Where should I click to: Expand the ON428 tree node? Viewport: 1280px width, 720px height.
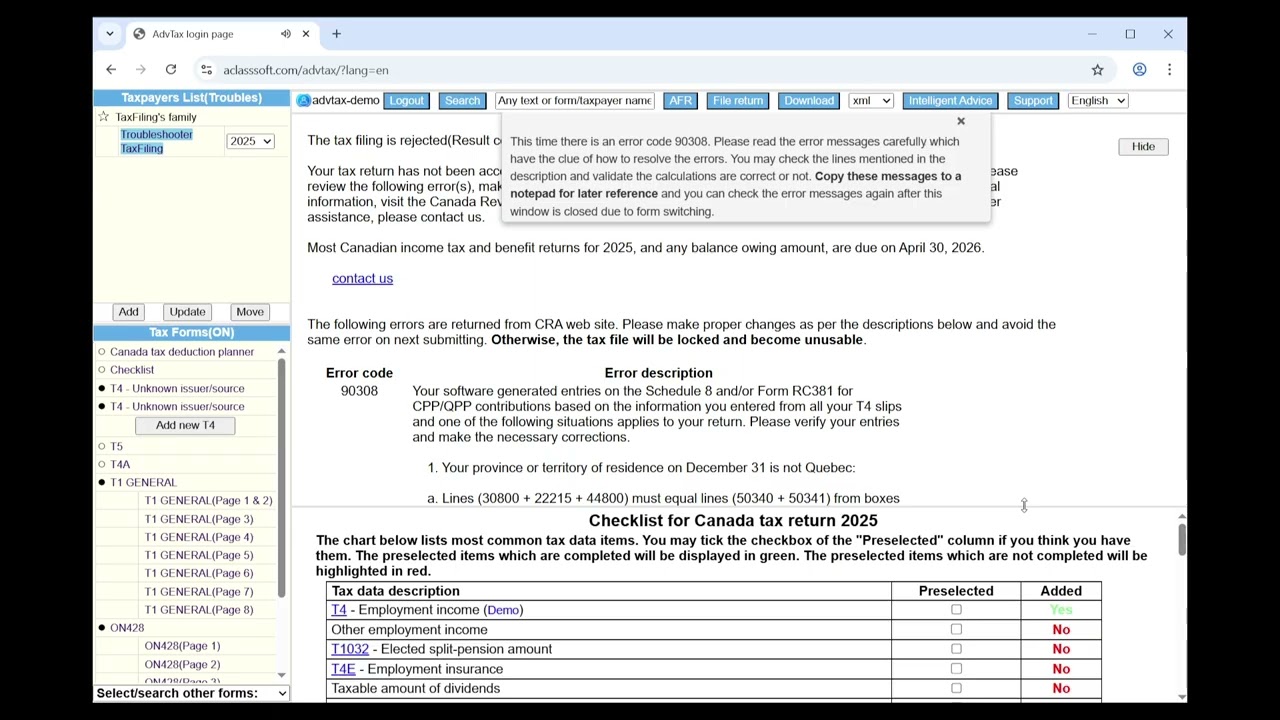click(x=101, y=628)
